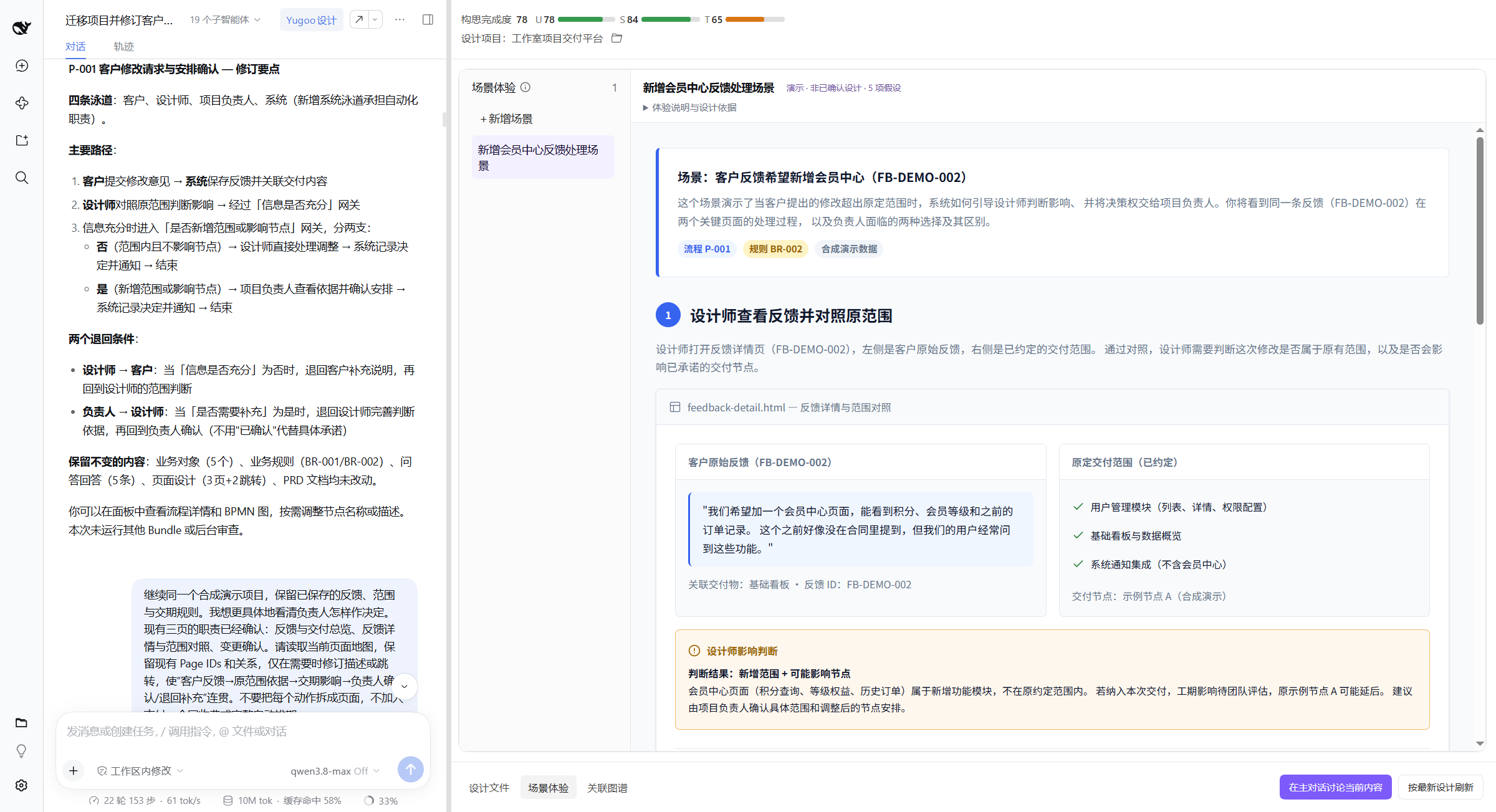Click the bird logo icon in sidebar
This screenshot has height=812, width=1496.
21,27
